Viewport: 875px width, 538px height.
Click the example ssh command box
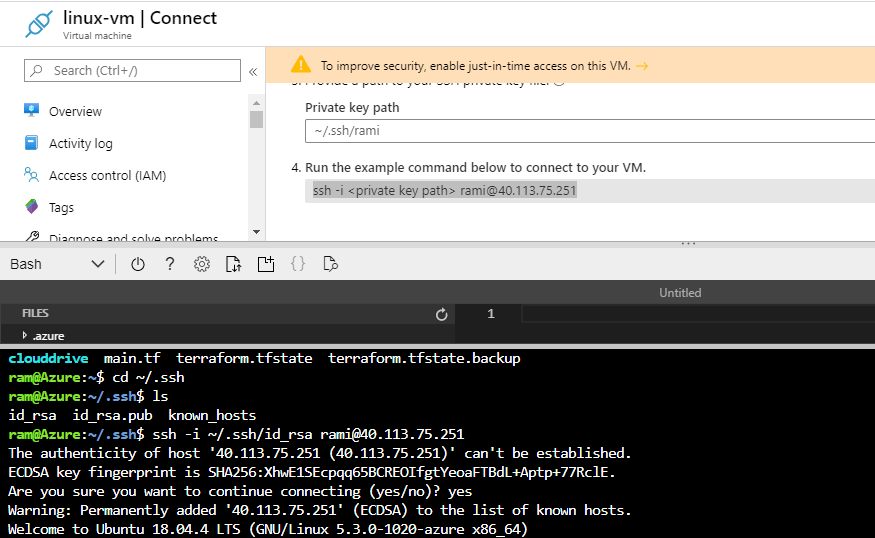coord(589,191)
